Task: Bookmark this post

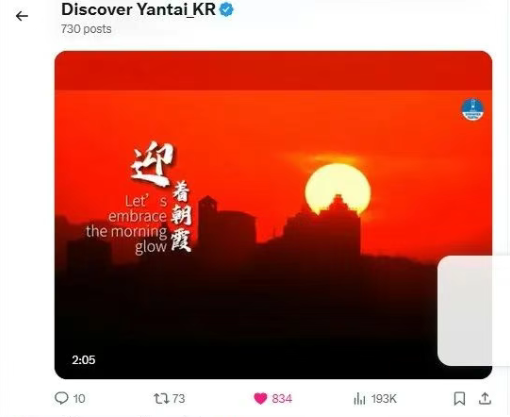Action: 460,398
